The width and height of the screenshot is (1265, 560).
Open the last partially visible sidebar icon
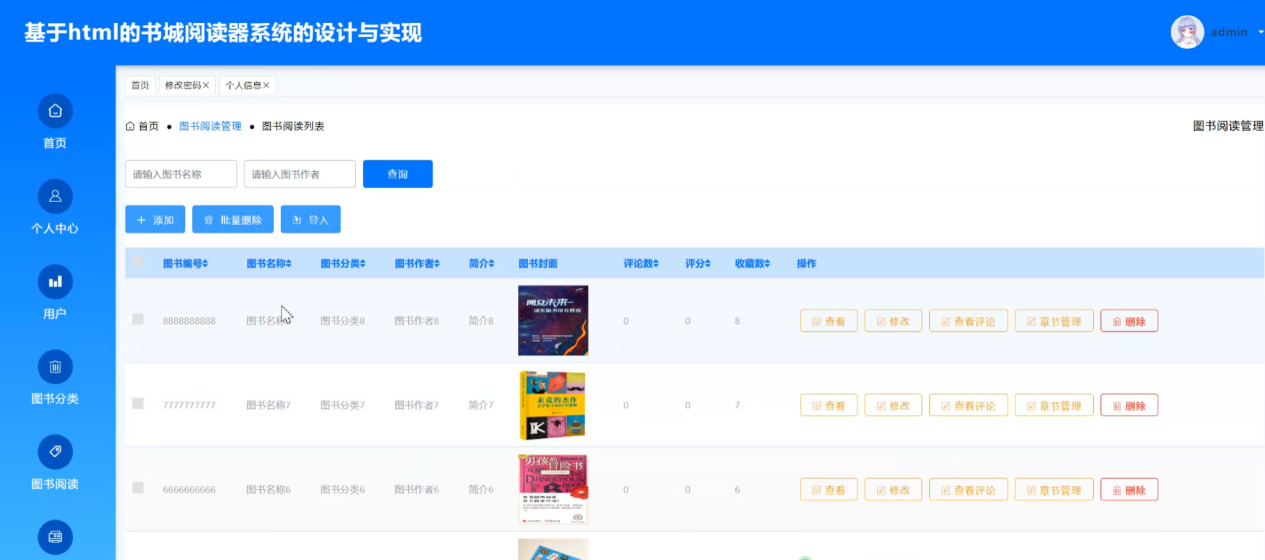pos(55,537)
